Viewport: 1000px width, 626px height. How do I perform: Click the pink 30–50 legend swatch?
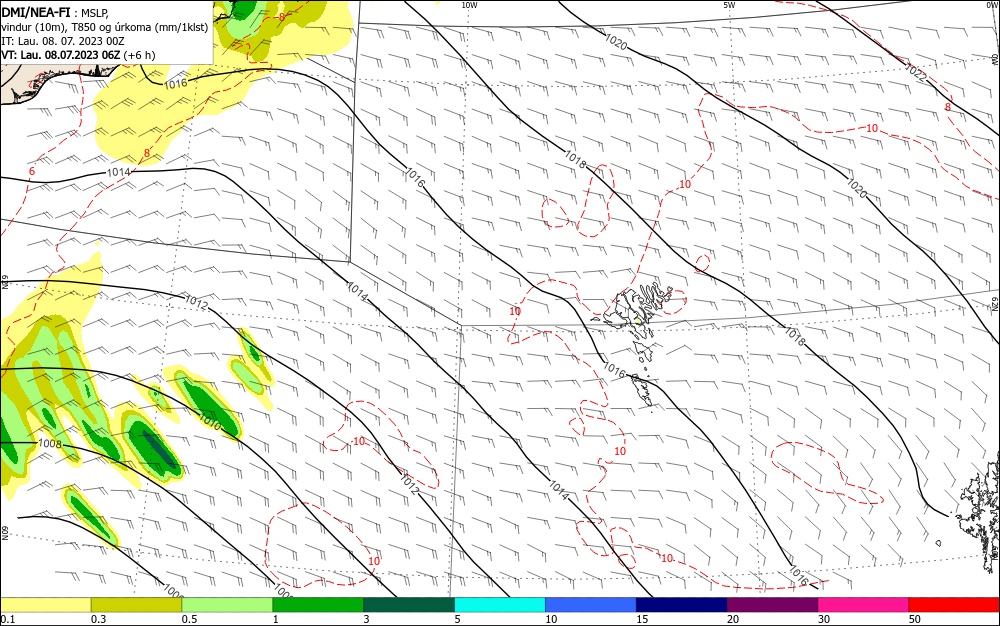click(x=864, y=605)
